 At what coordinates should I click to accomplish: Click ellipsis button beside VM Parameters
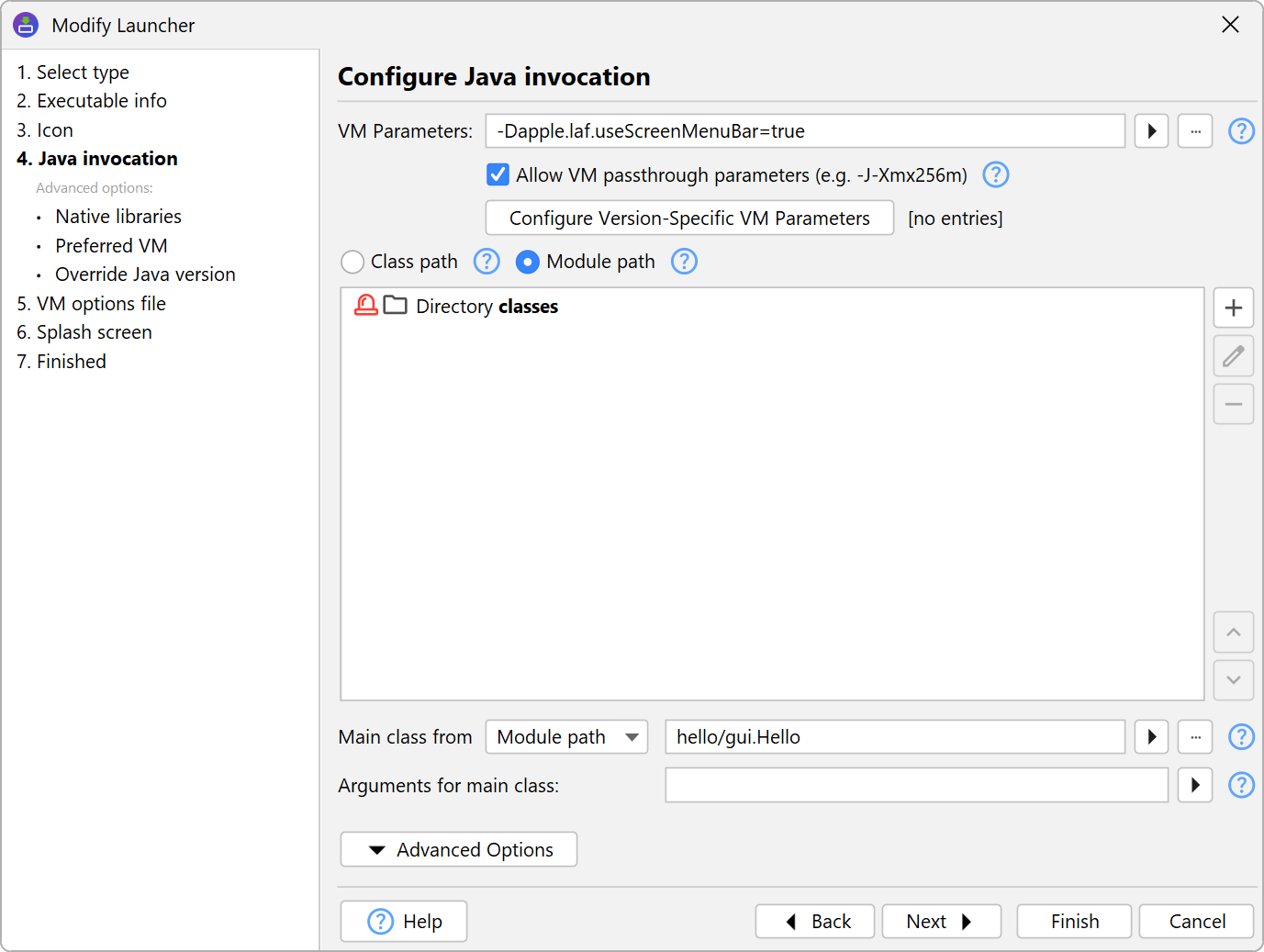click(1195, 131)
